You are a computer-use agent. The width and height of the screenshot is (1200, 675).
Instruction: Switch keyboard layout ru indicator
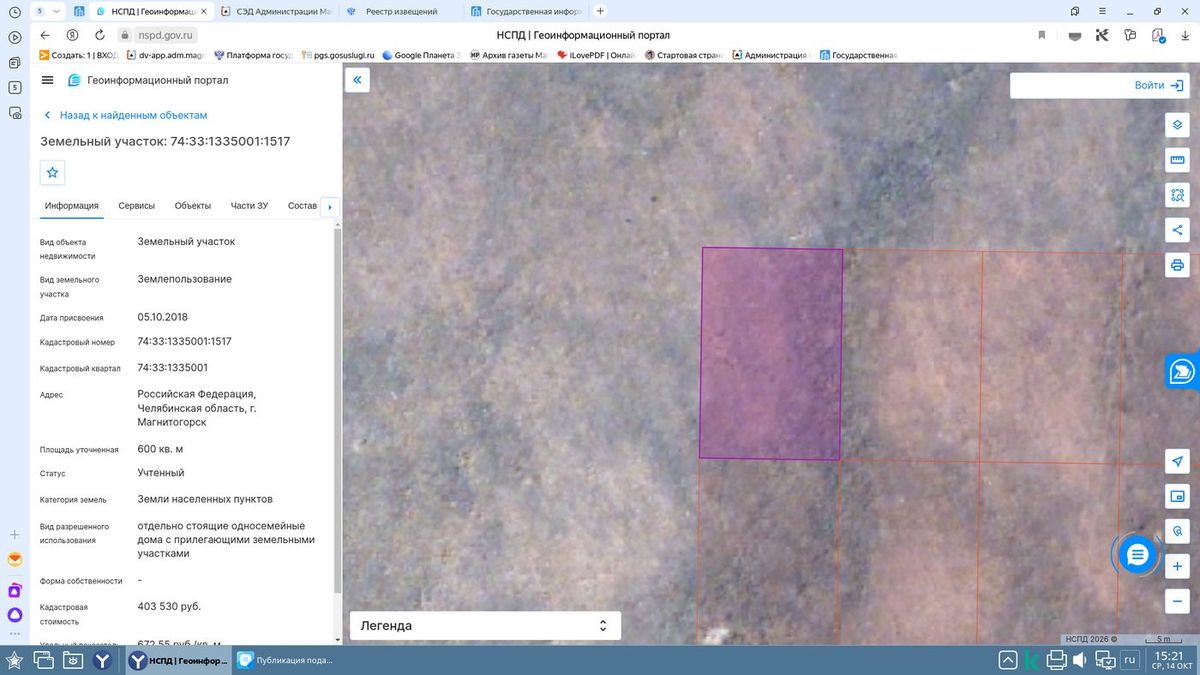(x=1130, y=660)
